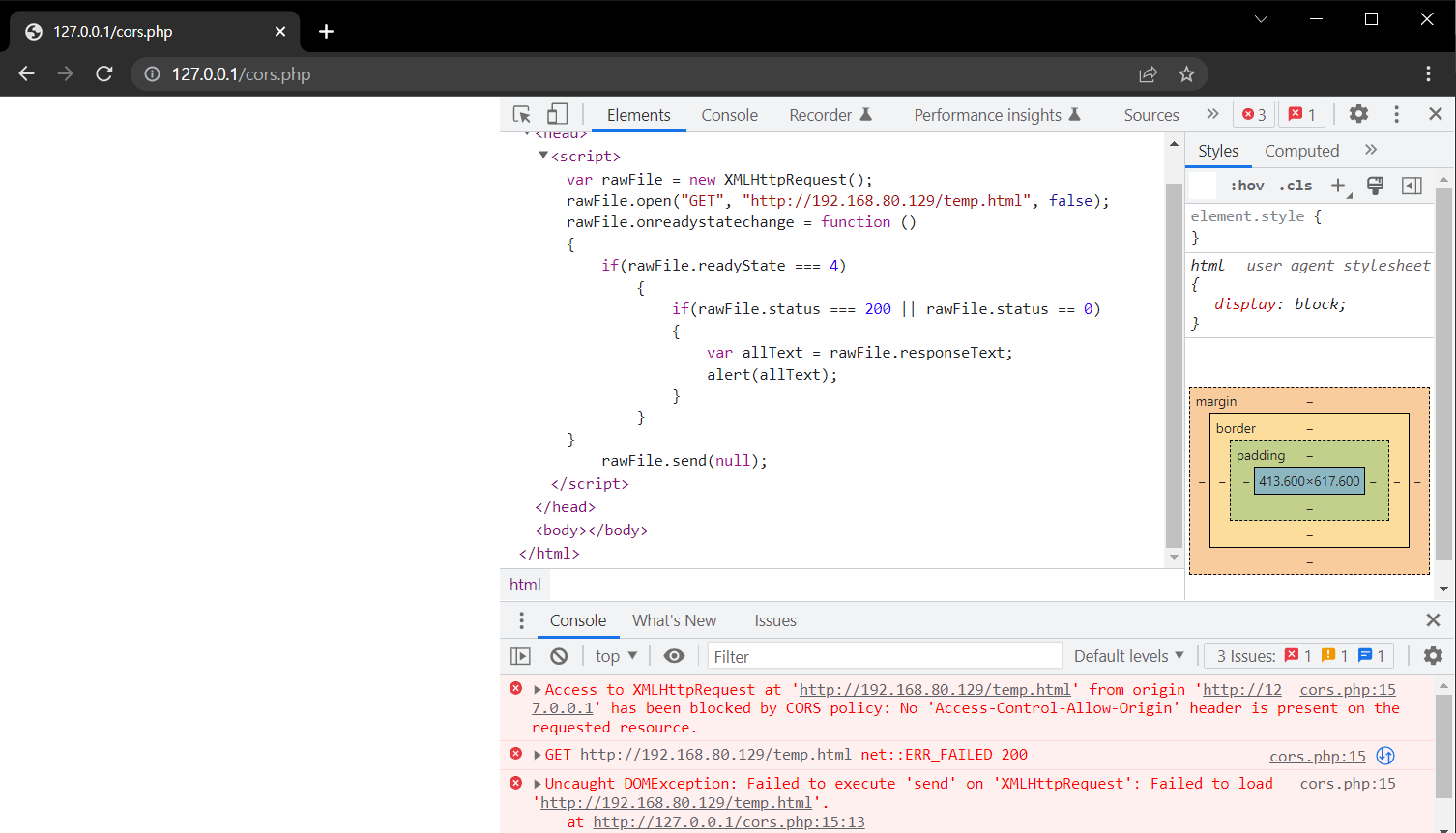Viewport: 1456px width, 833px height.
Task: Click the box model content size value
Action: click(x=1309, y=481)
